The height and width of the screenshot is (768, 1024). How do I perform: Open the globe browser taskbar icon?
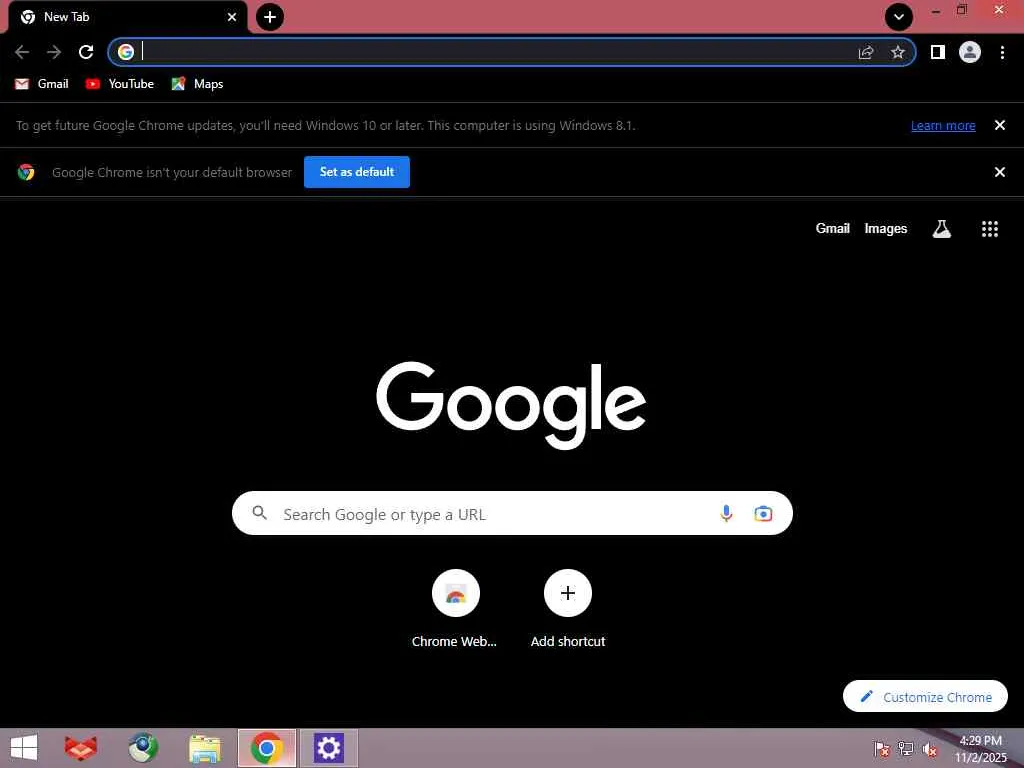tap(143, 748)
